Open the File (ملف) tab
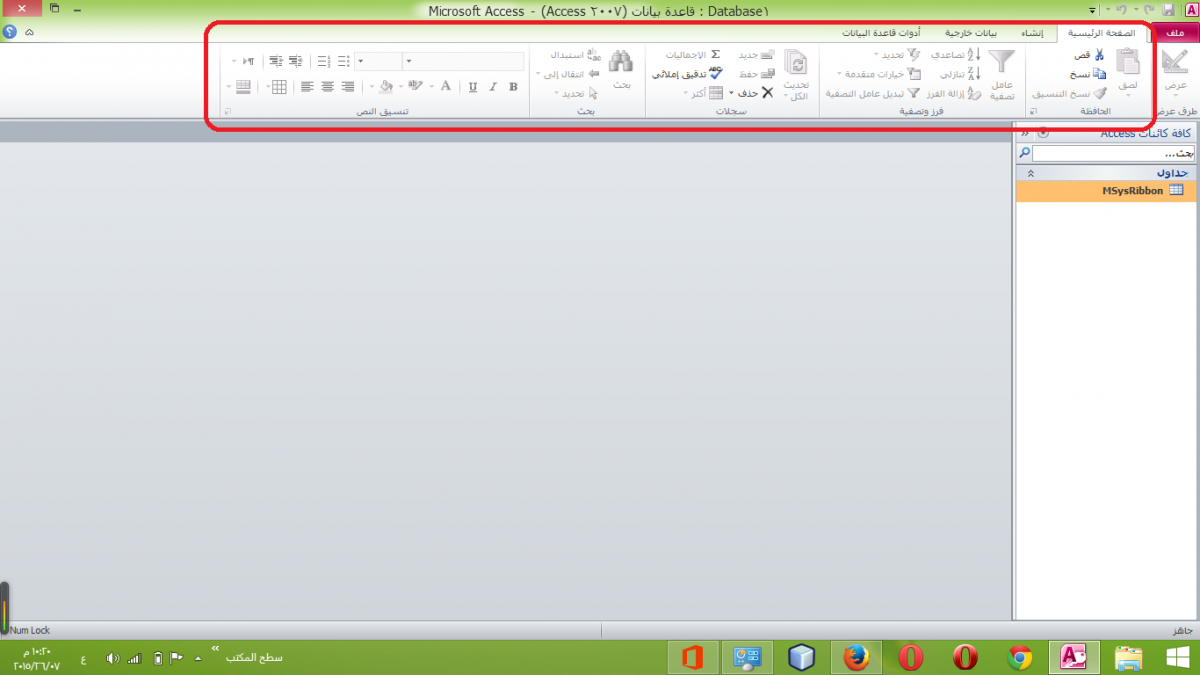Screen dimensions: 1200x675 pos(1174,33)
